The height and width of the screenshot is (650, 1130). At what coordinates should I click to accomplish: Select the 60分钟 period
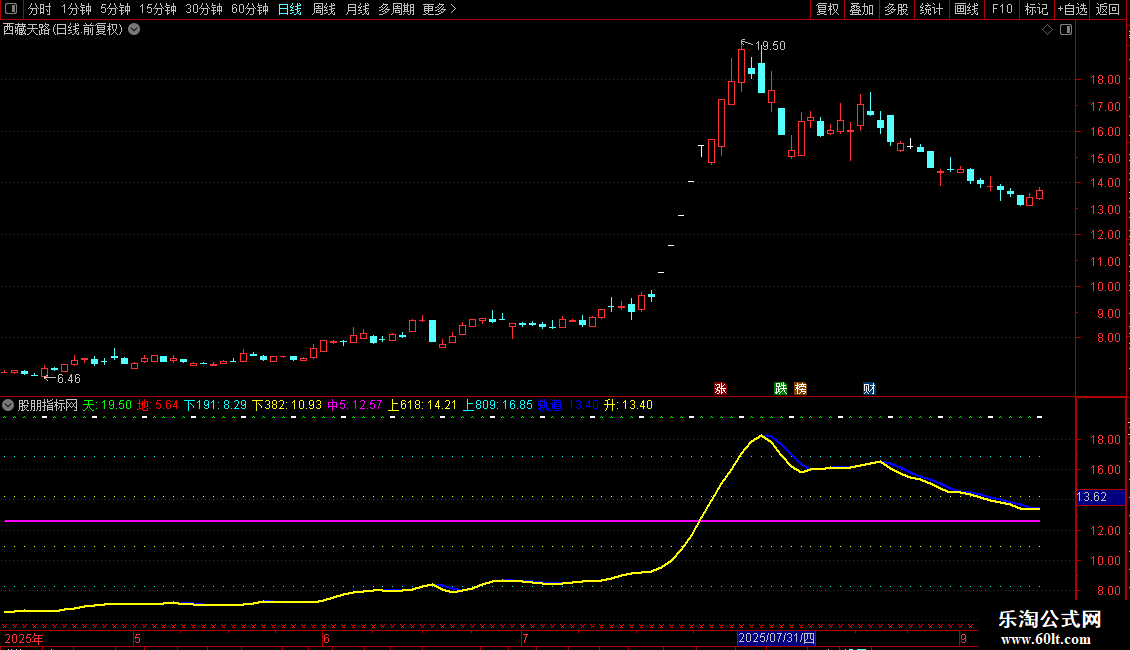(249, 9)
